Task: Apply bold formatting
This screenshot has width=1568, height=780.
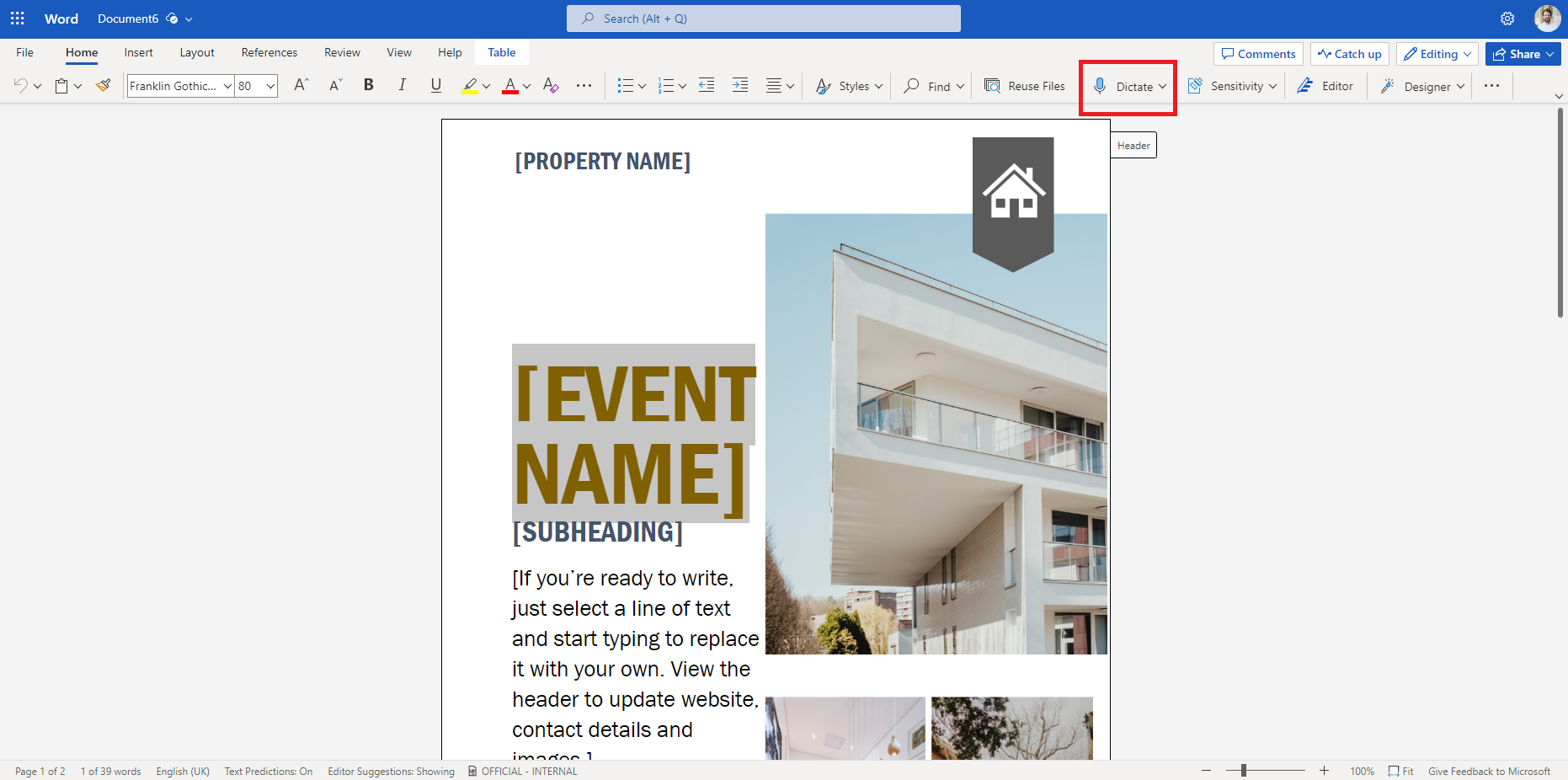Action: tap(368, 84)
